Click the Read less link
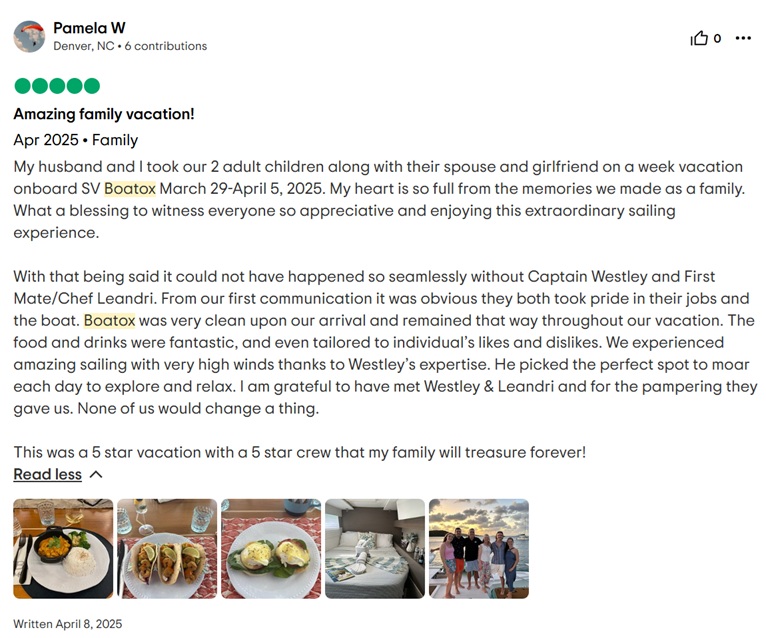 [47, 474]
